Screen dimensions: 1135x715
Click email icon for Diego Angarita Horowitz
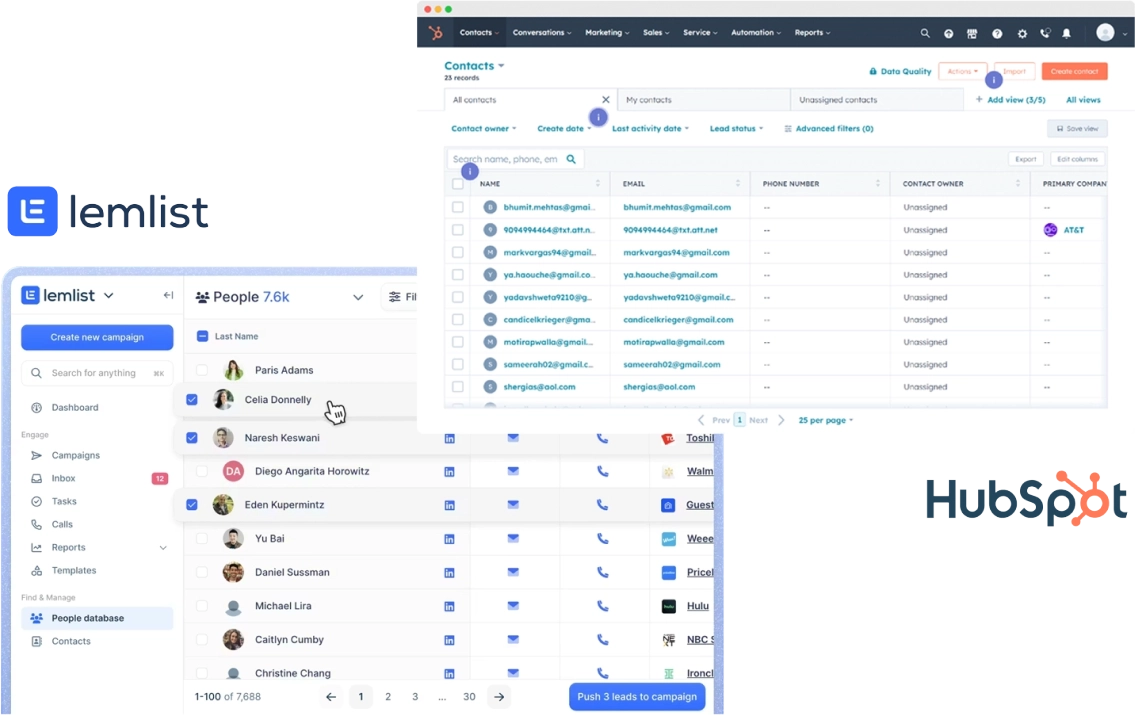(x=513, y=470)
